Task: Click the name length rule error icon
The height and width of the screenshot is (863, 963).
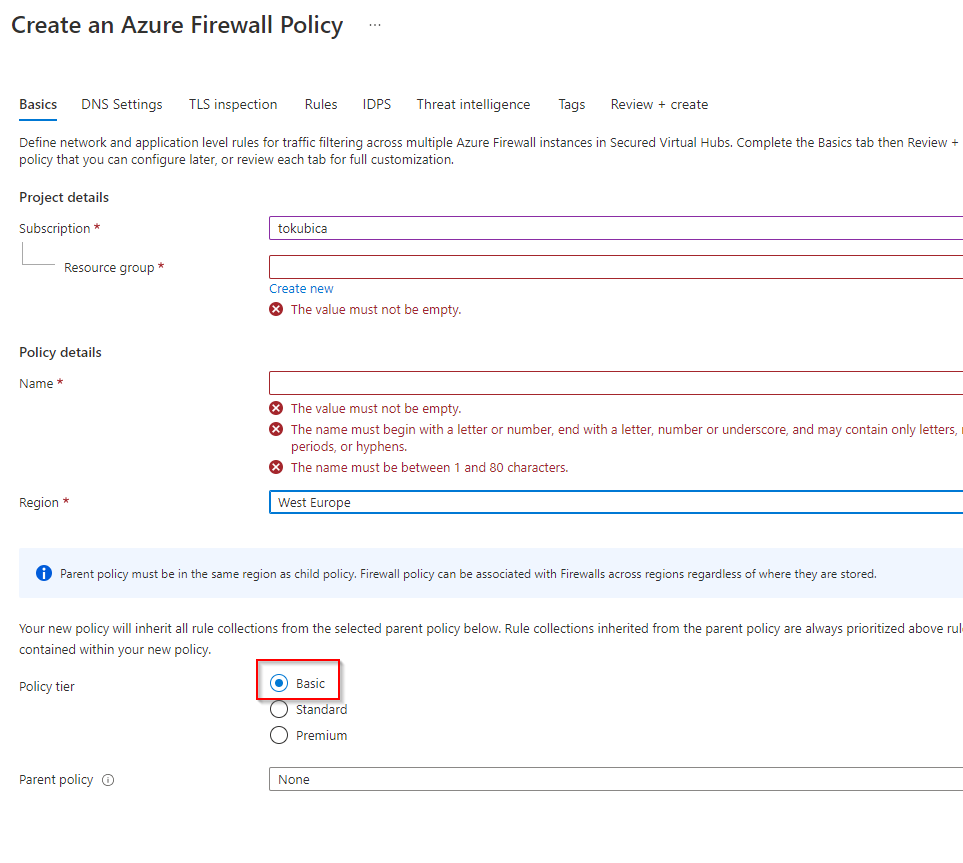Action: (277, 468)
